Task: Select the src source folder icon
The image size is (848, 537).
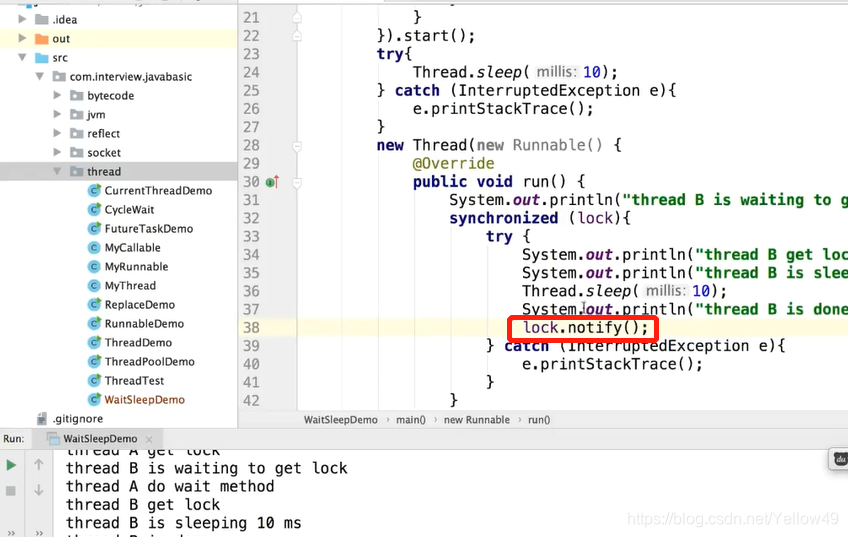Action: [42, 57]
